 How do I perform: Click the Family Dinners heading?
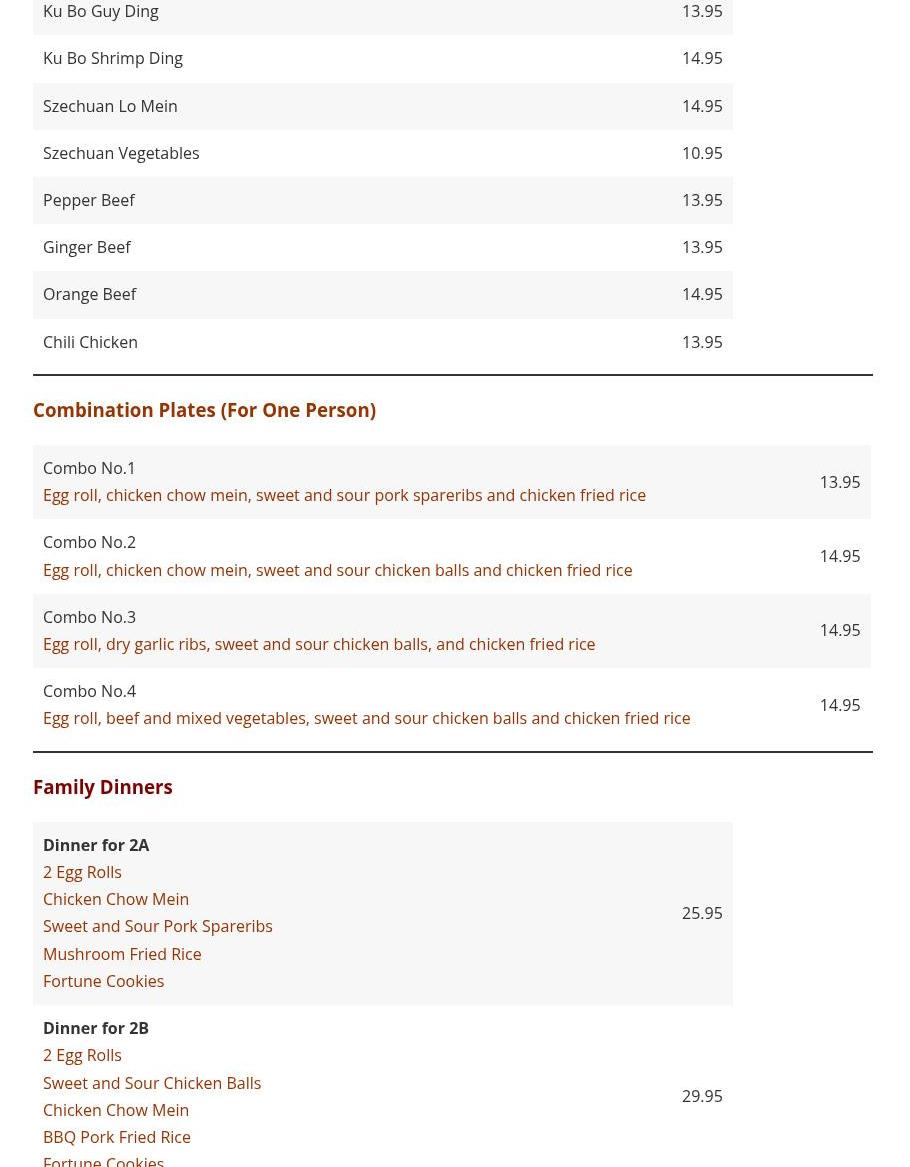(x=102, y=787)
